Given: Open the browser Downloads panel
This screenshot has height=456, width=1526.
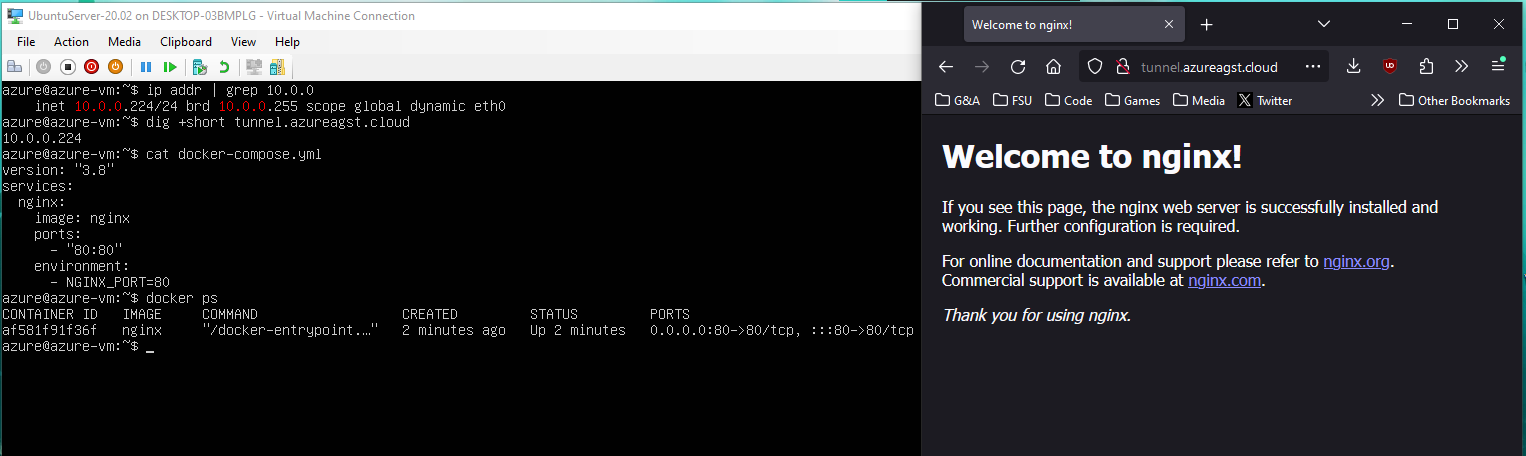Looking at the screenshot, I should click(1353, 67).
